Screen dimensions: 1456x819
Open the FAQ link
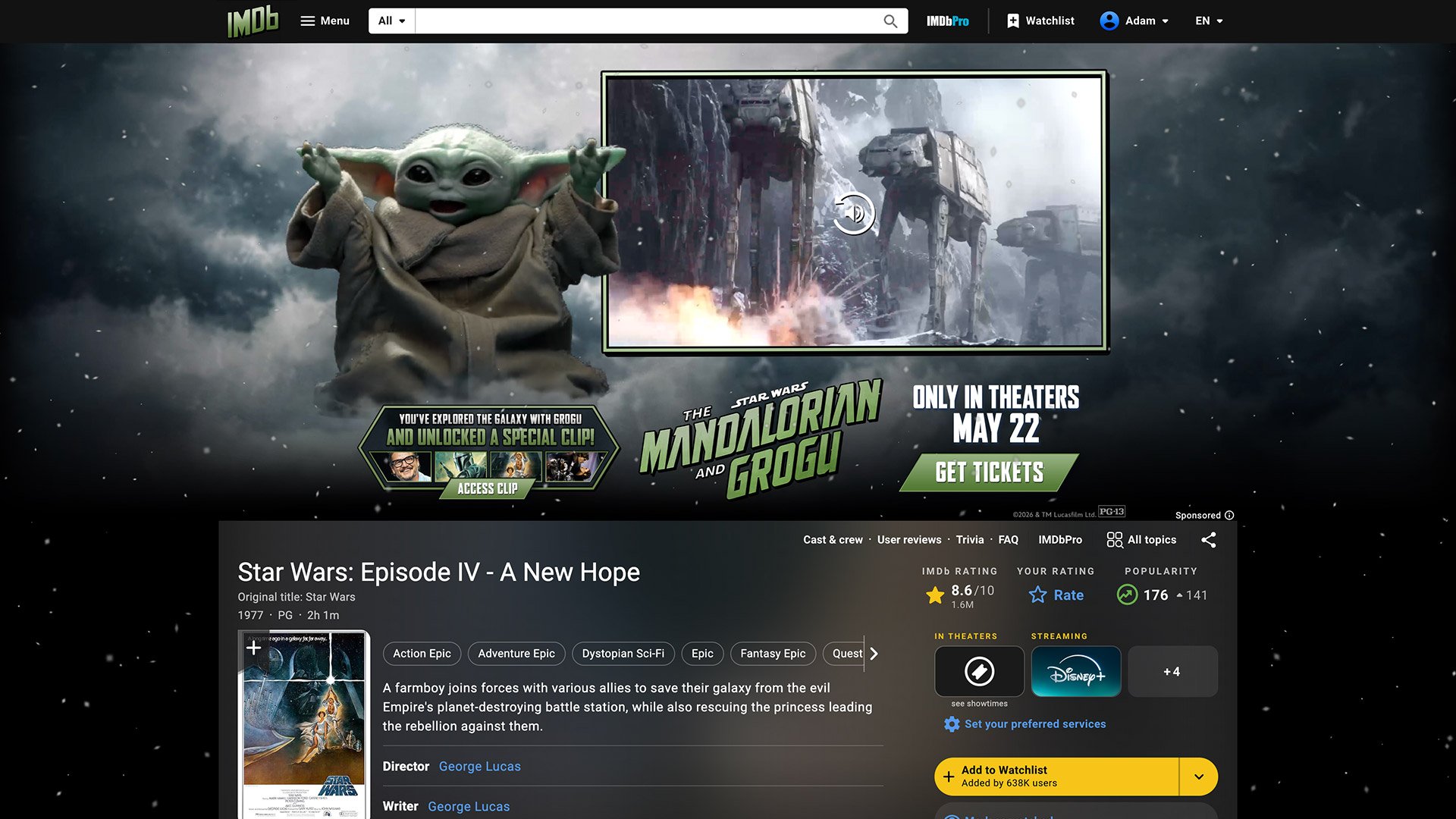coord(1009,540)
